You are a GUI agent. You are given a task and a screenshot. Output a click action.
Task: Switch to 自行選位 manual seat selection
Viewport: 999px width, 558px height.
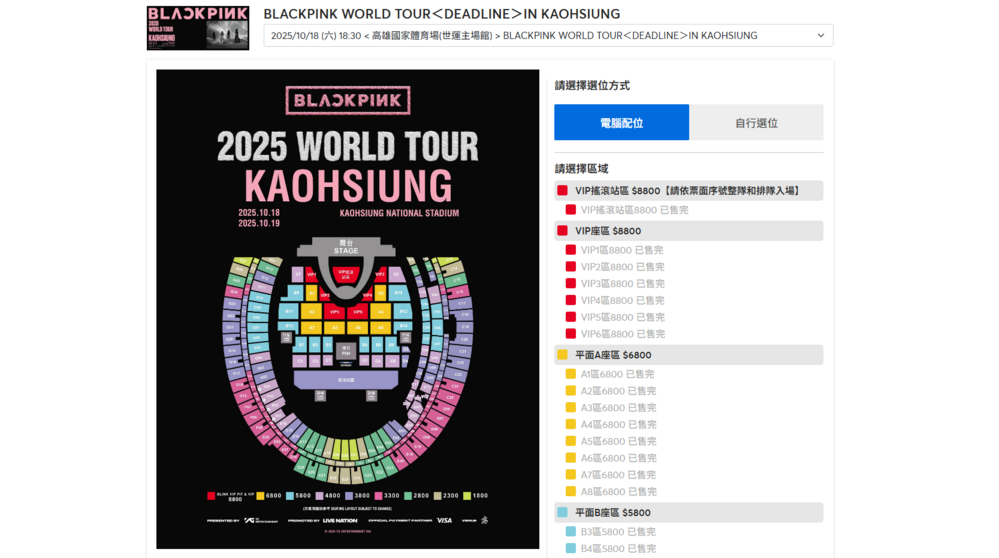pyautogui.click(x=756, y=123)
